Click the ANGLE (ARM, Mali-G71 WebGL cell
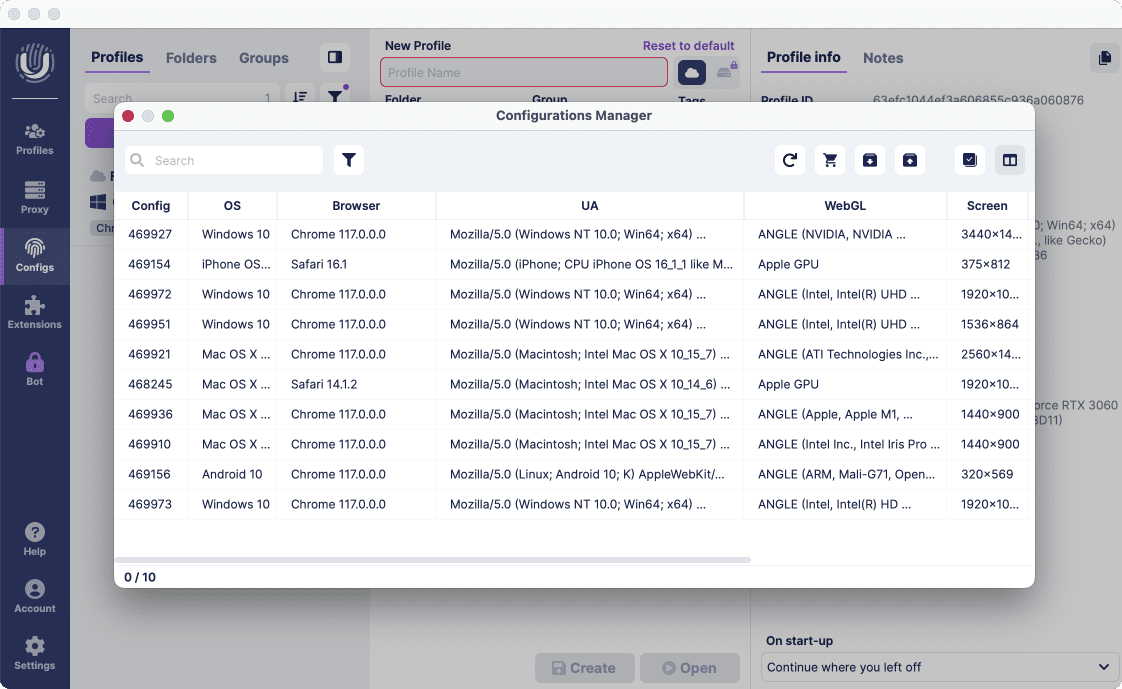The width and height of the screenshot is (1122, 689). (x=846, y=474)
